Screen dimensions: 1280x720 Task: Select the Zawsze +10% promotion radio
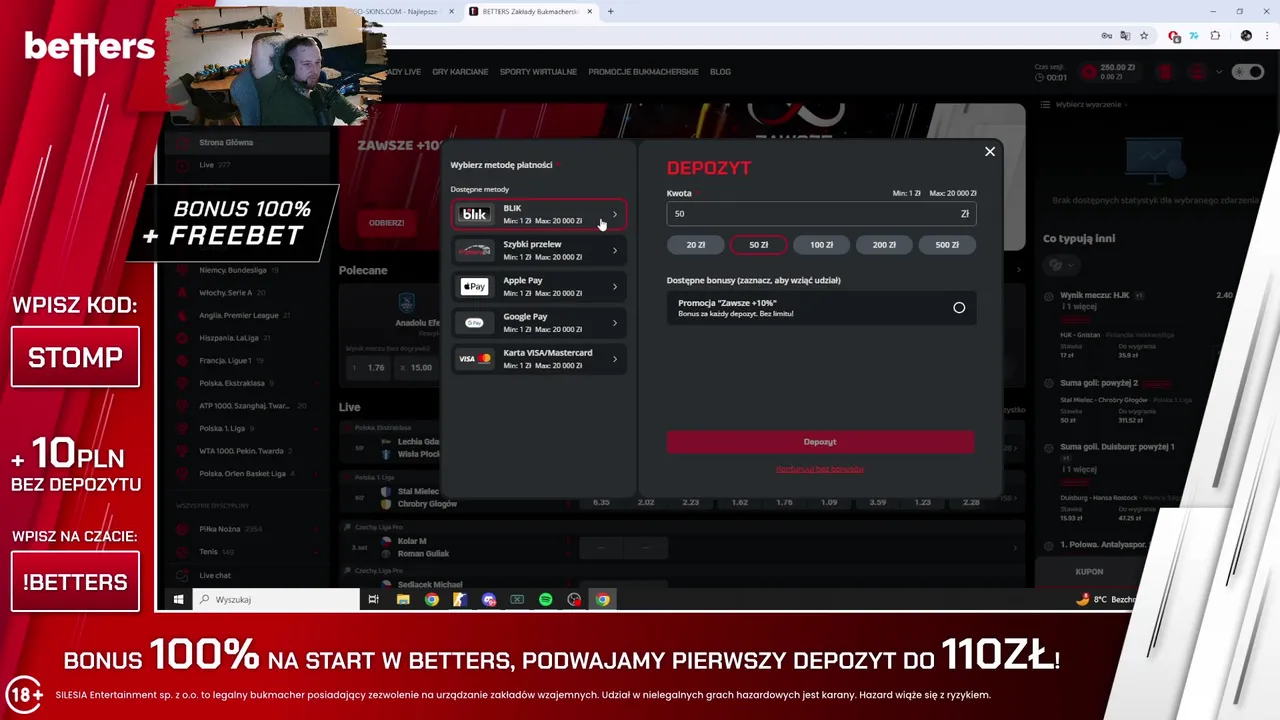[x=959, y=308]
